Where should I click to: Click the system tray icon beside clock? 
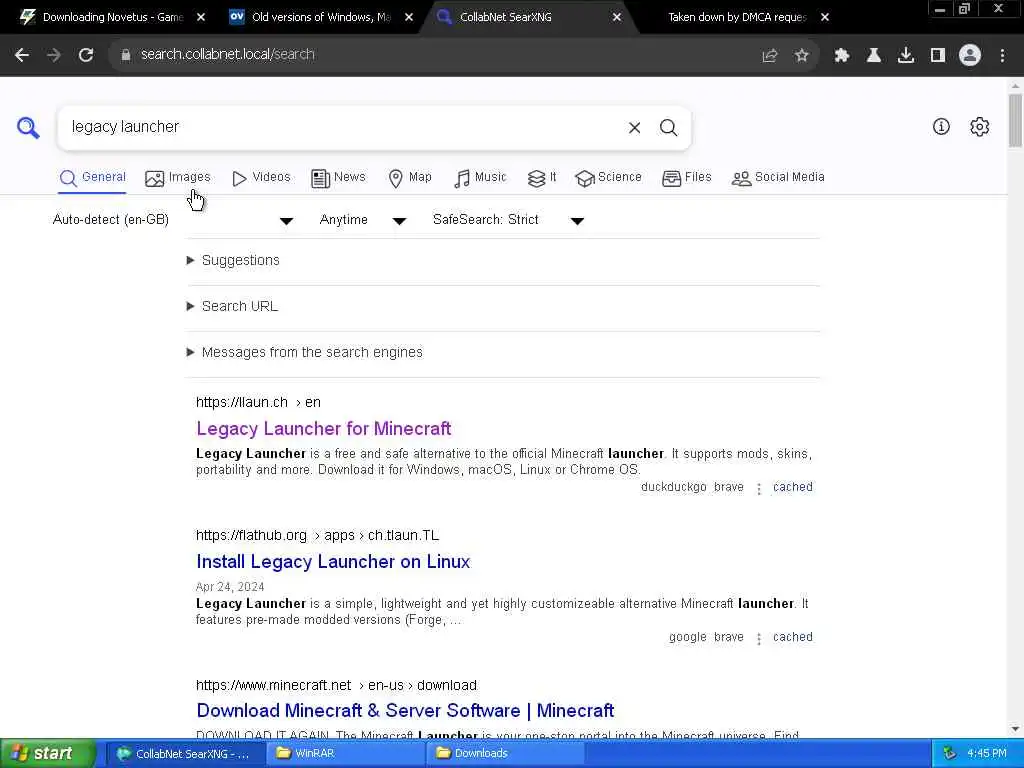(950, 754)
